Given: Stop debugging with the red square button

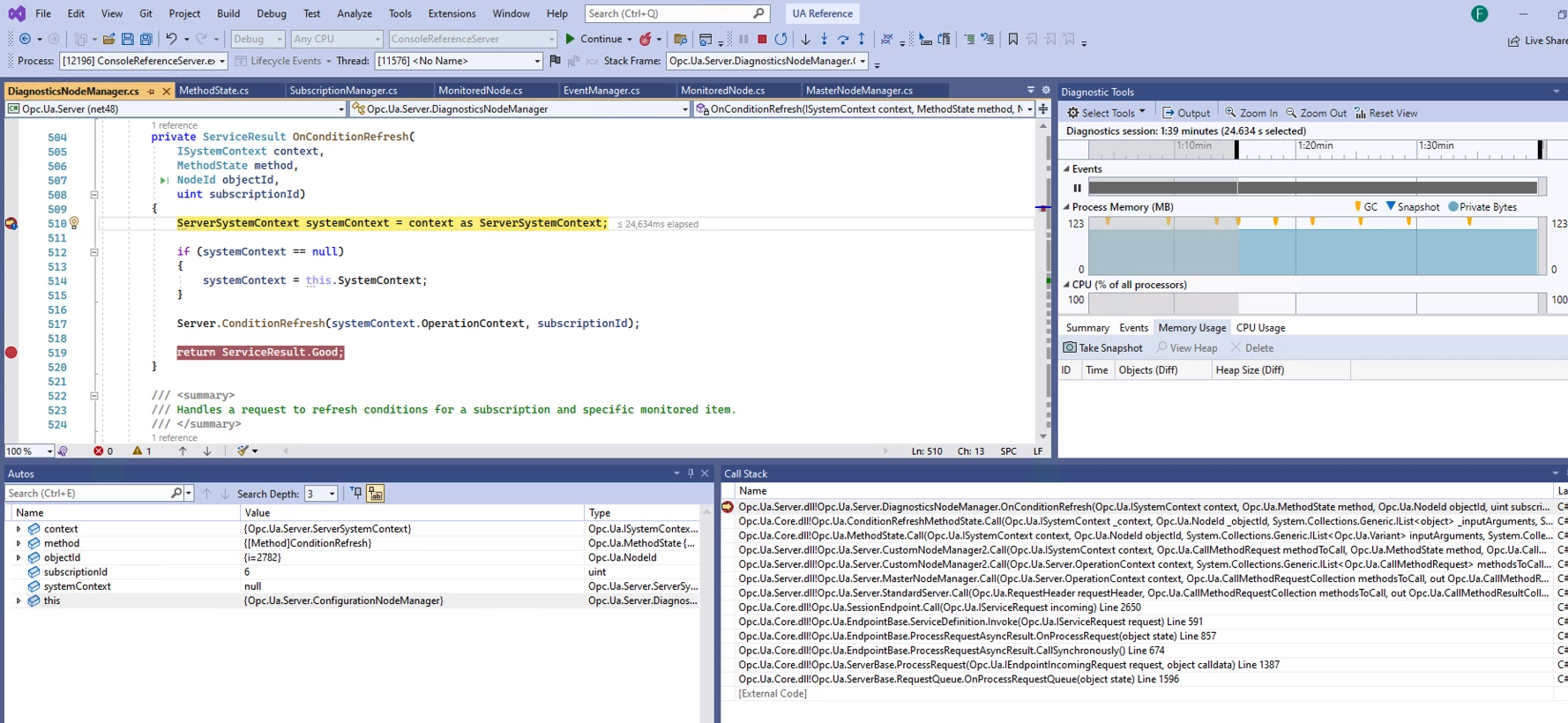Looking at the screenshot, I should pos(762,39).
